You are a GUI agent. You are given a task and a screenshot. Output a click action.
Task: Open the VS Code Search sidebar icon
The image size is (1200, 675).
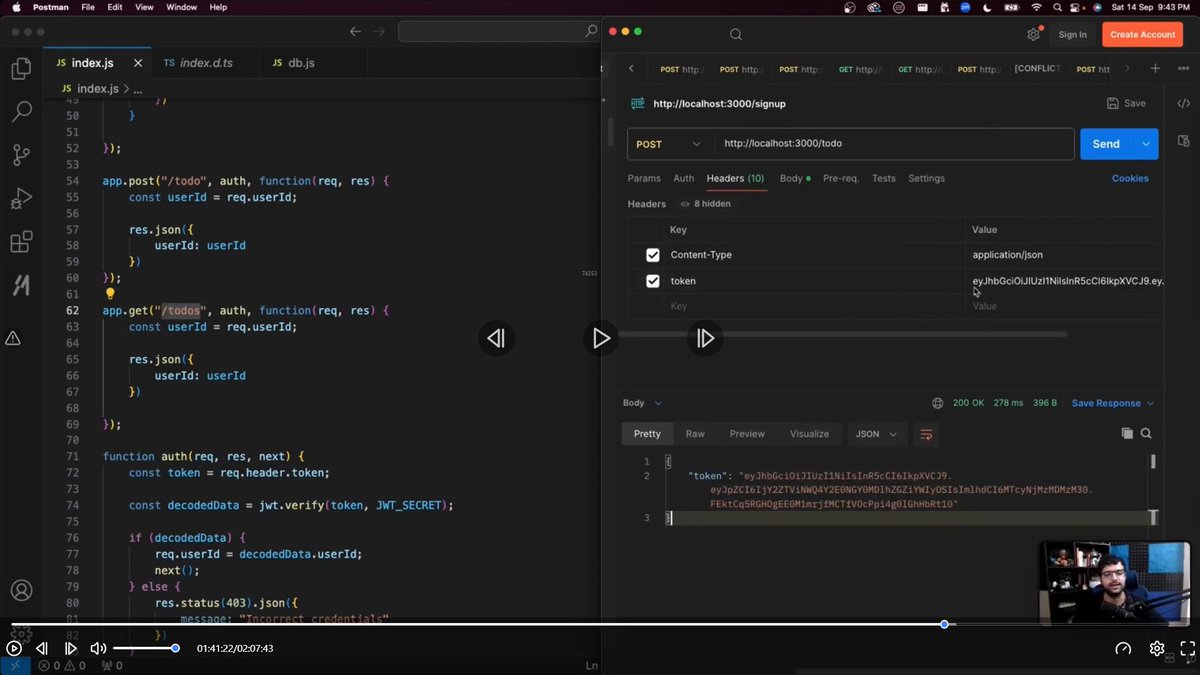pyautogui.click(x=21, y=112)
